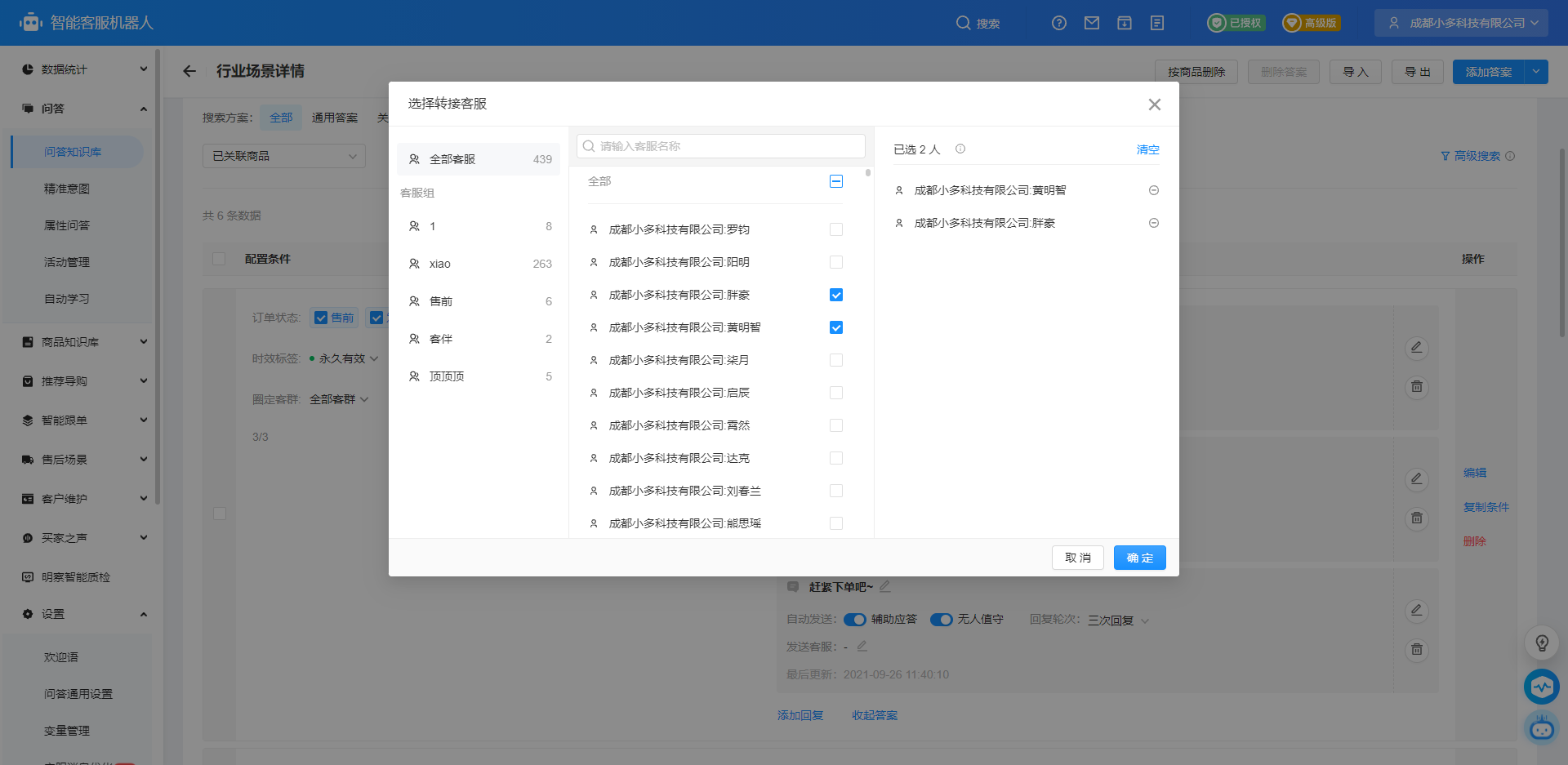Click the edit pencil icon right of 回复轮次
The image size is (1568, 765).
click(1417, 610)
